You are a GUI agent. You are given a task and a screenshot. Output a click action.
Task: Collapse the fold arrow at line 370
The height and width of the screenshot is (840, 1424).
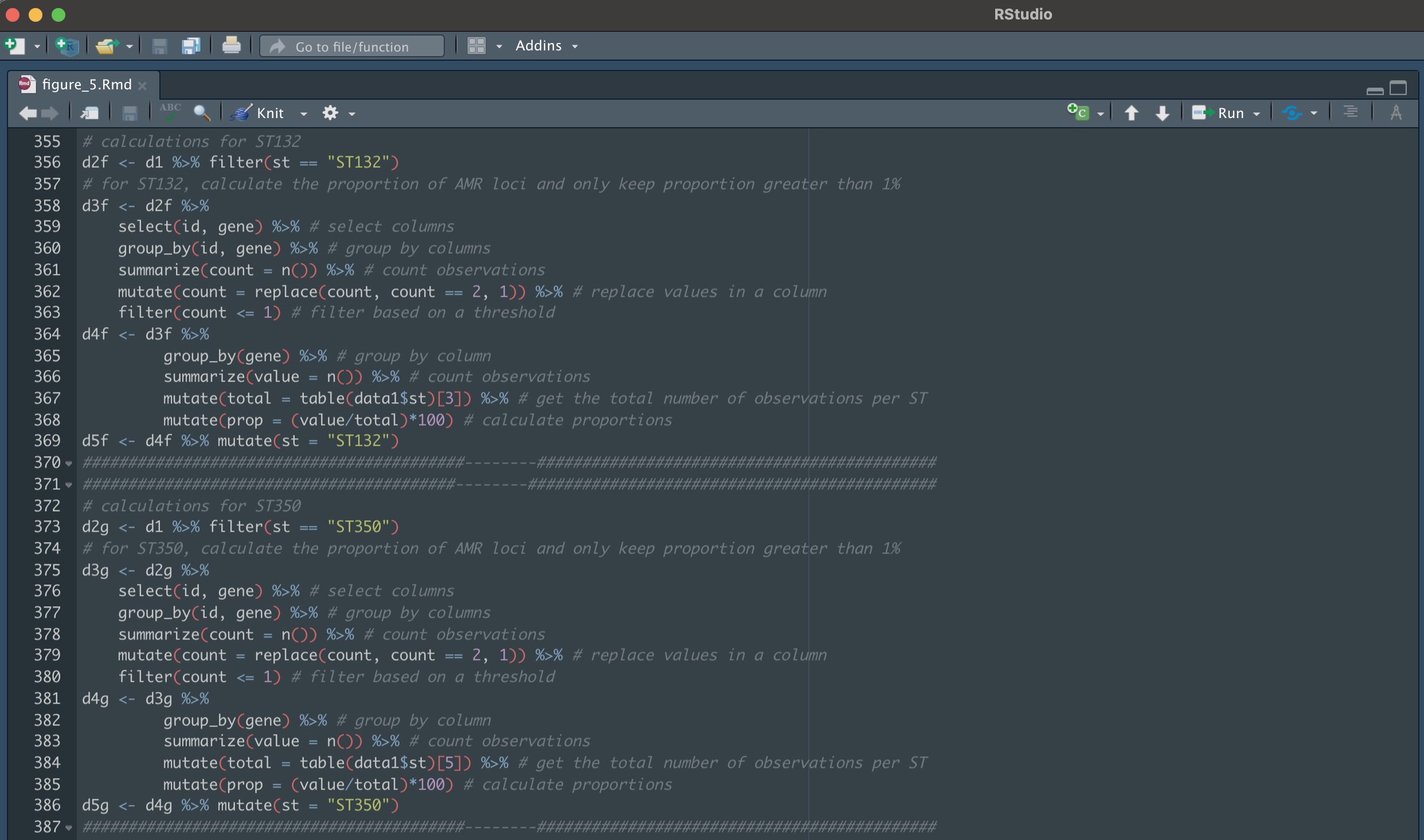[69, 463]
